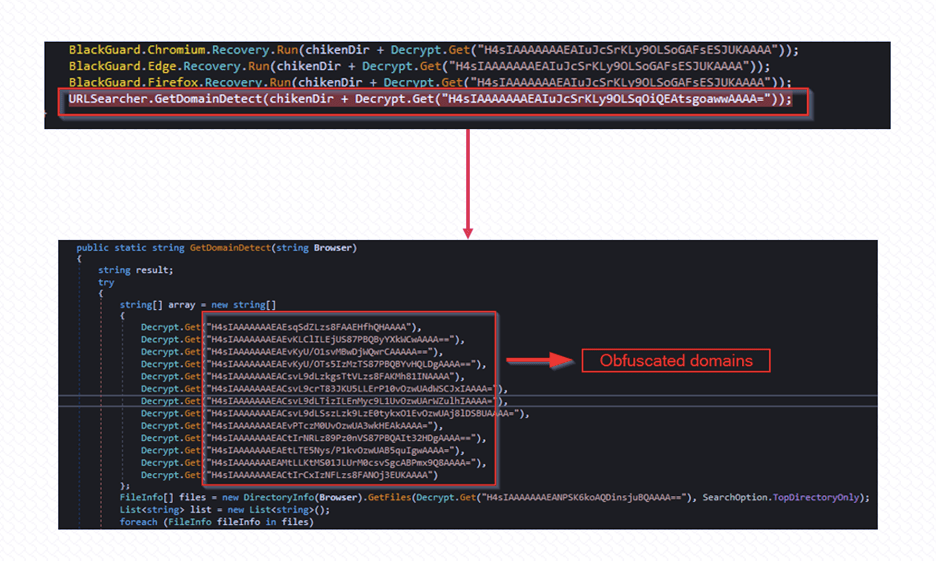936x561 pixels.
Task: Click 'public static string' keywords in signature
Action: coord(130,247)
